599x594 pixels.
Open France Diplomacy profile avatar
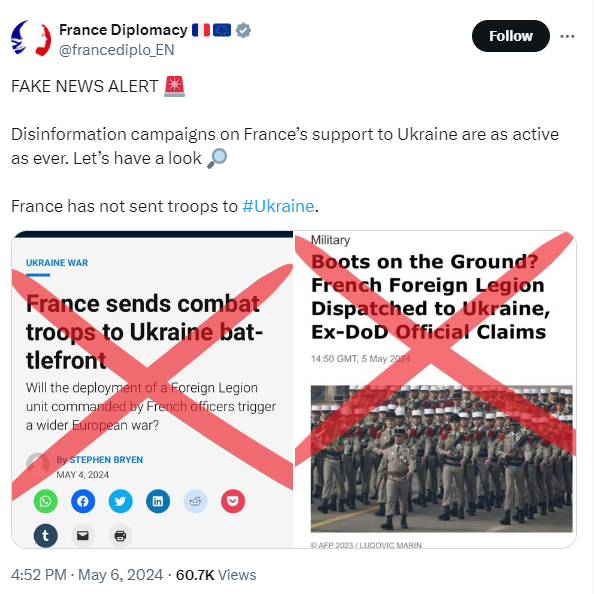[31, 38]
